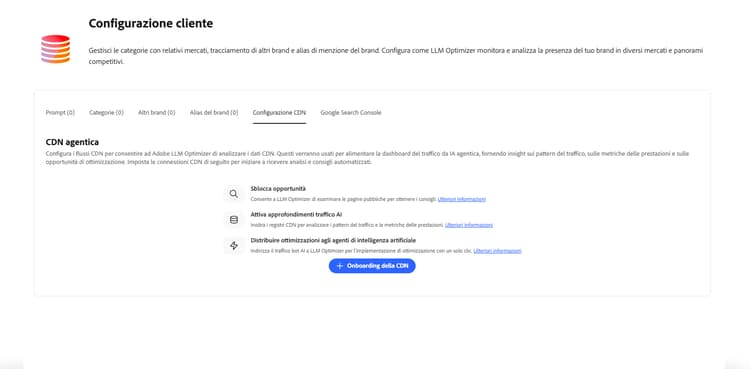Screen dimensions: 750x369
Task: Click the Distribuire ottimizzazioni agli agenti title
Action: pyautogui.click(x=333, y=240)
